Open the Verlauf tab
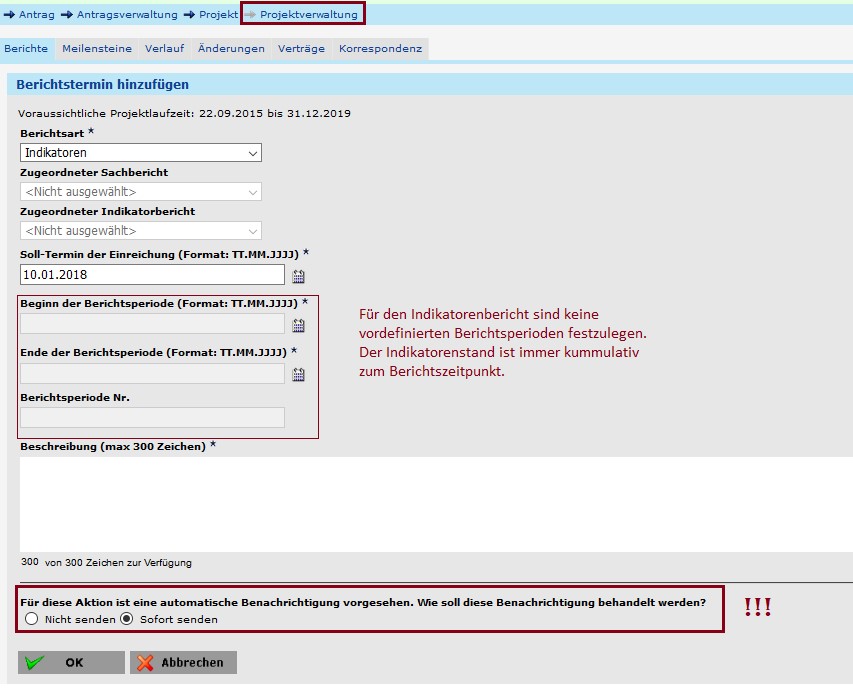853x691 pixels. click(163, 48)
